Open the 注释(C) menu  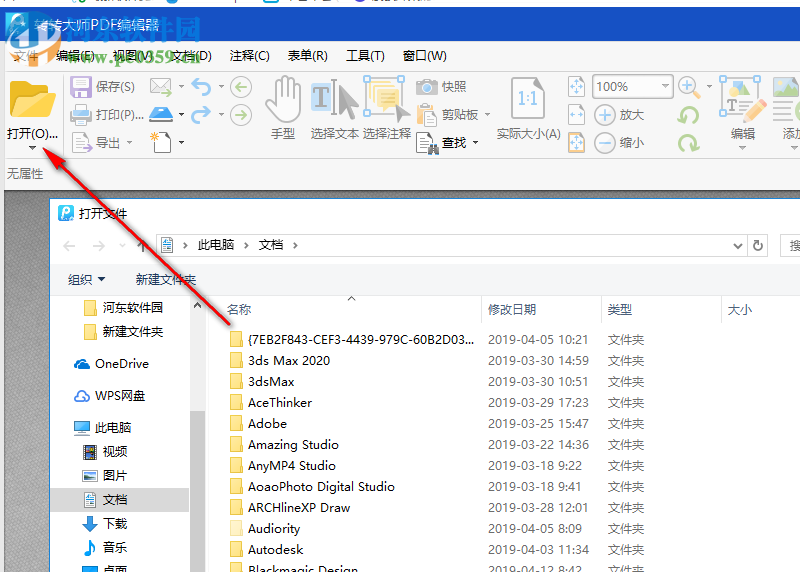coord(249,56)
